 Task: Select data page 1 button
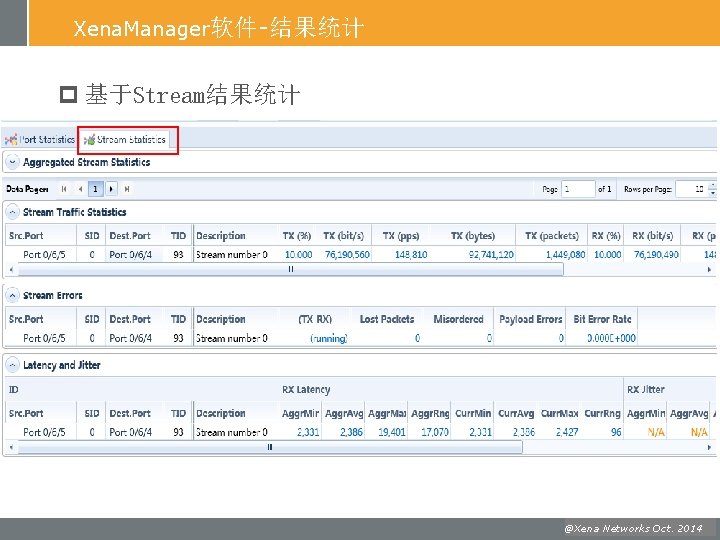[x=96, y=189]
